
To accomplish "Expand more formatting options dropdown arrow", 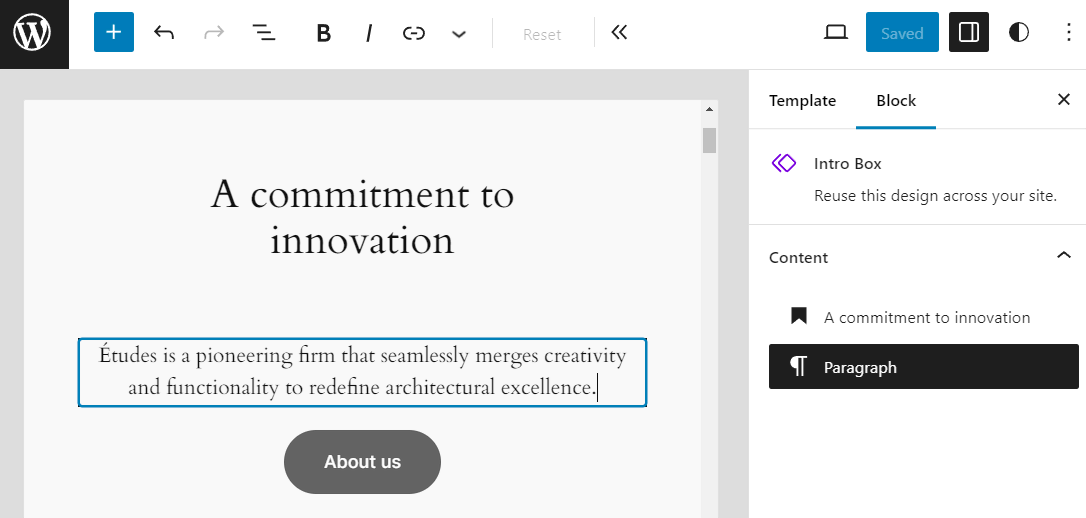I will [459, 34].
